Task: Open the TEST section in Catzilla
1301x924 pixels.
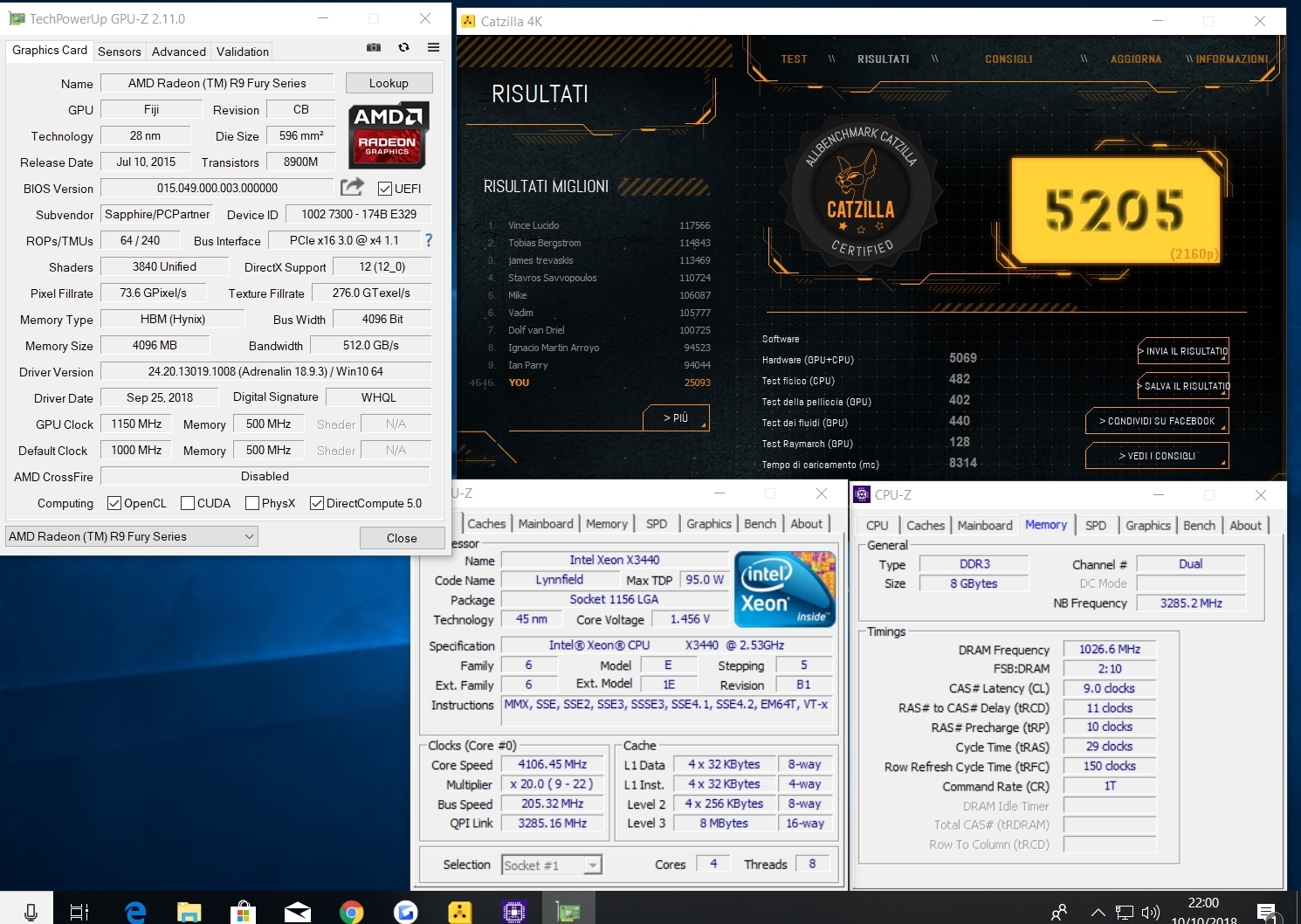Action: pos(794,59)
